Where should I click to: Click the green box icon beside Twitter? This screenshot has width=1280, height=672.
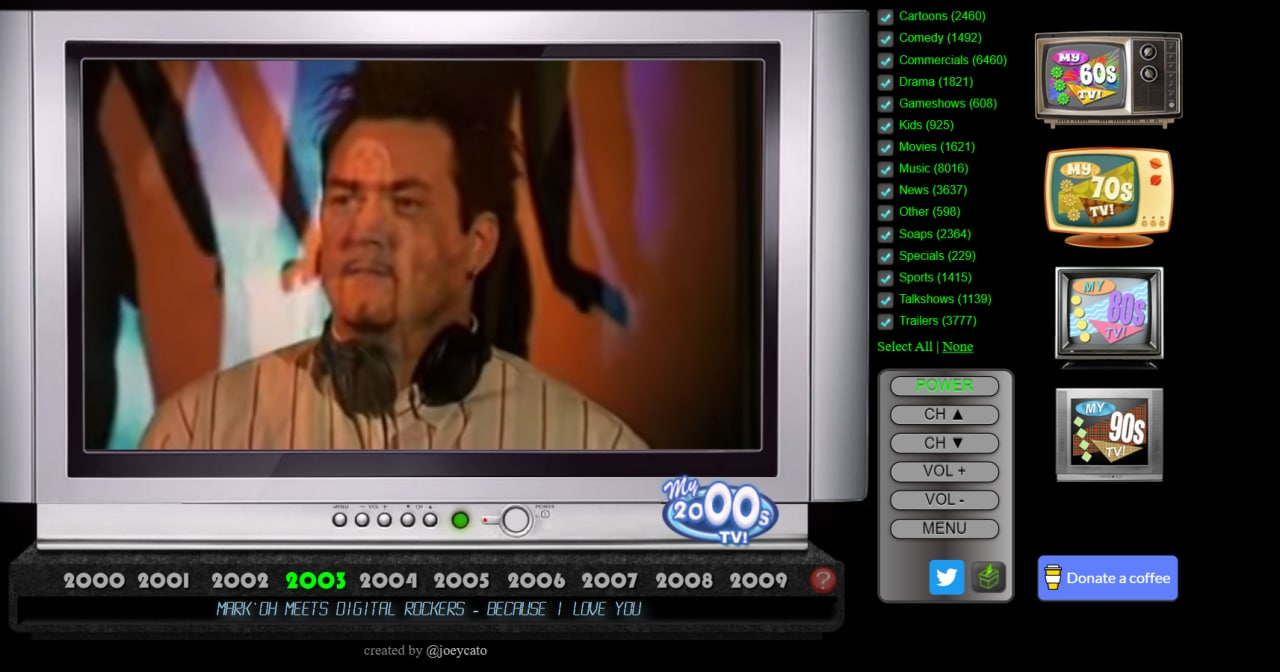click(x=988, y=577)
